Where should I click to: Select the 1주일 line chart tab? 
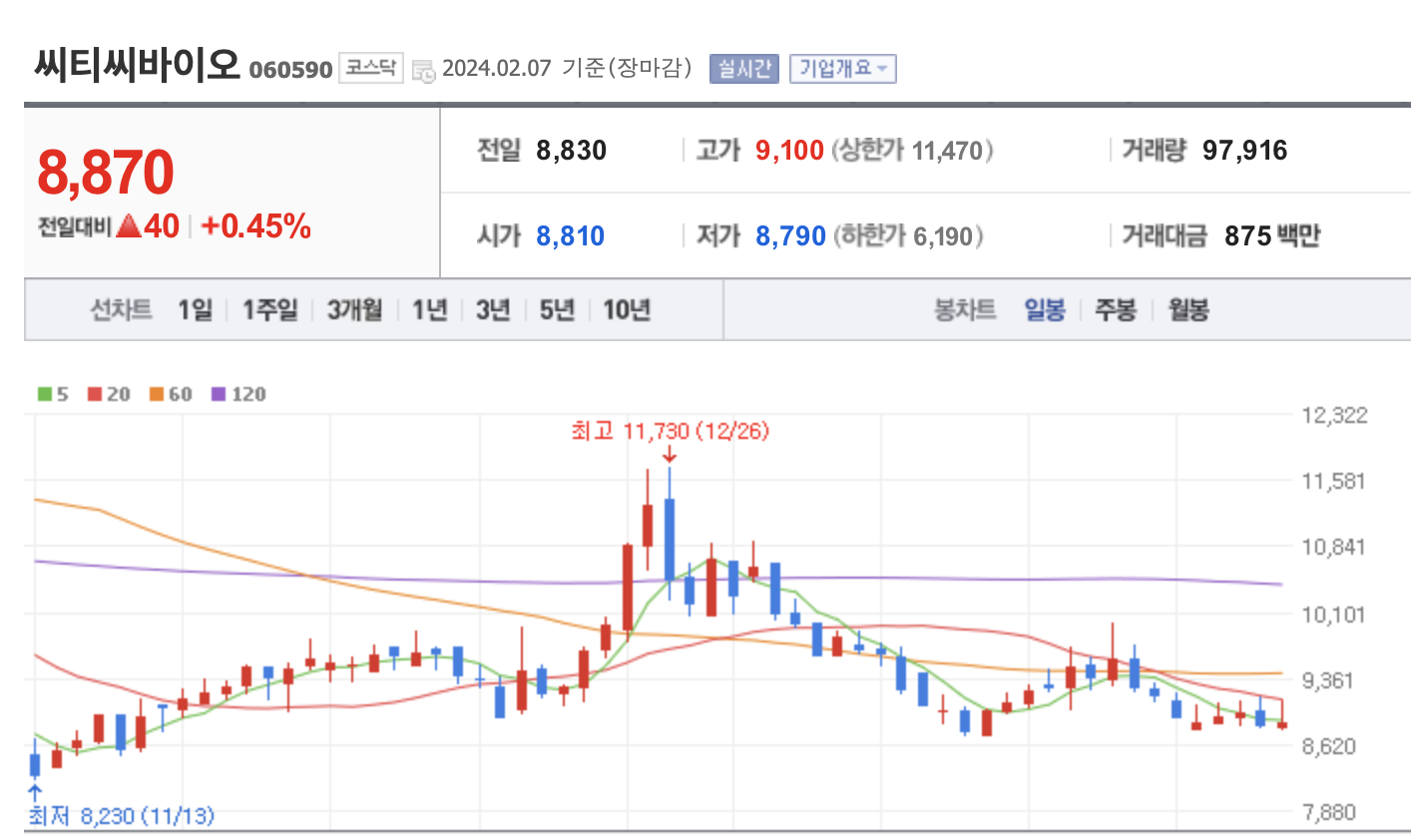(270, 310)
